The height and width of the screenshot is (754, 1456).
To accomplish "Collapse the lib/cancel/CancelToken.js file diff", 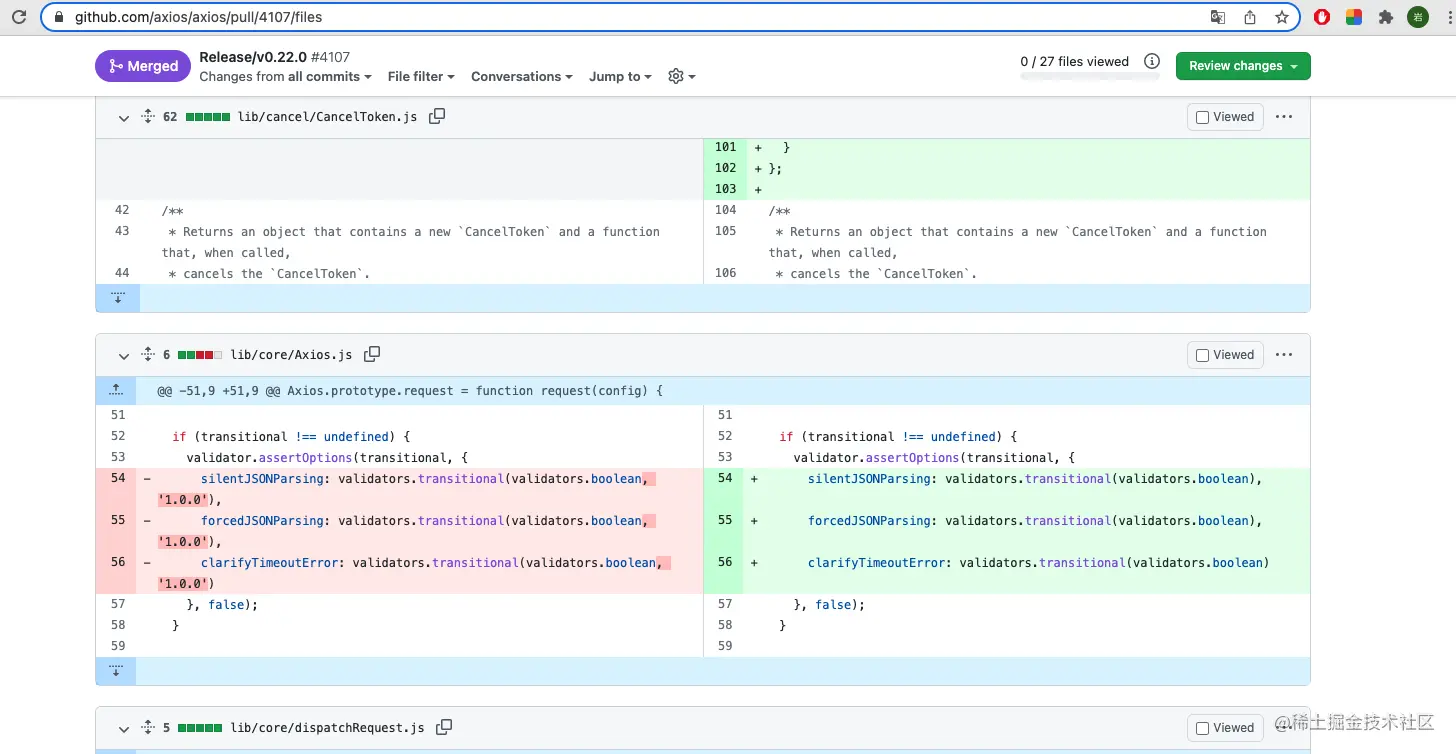I will click(124, 117).
